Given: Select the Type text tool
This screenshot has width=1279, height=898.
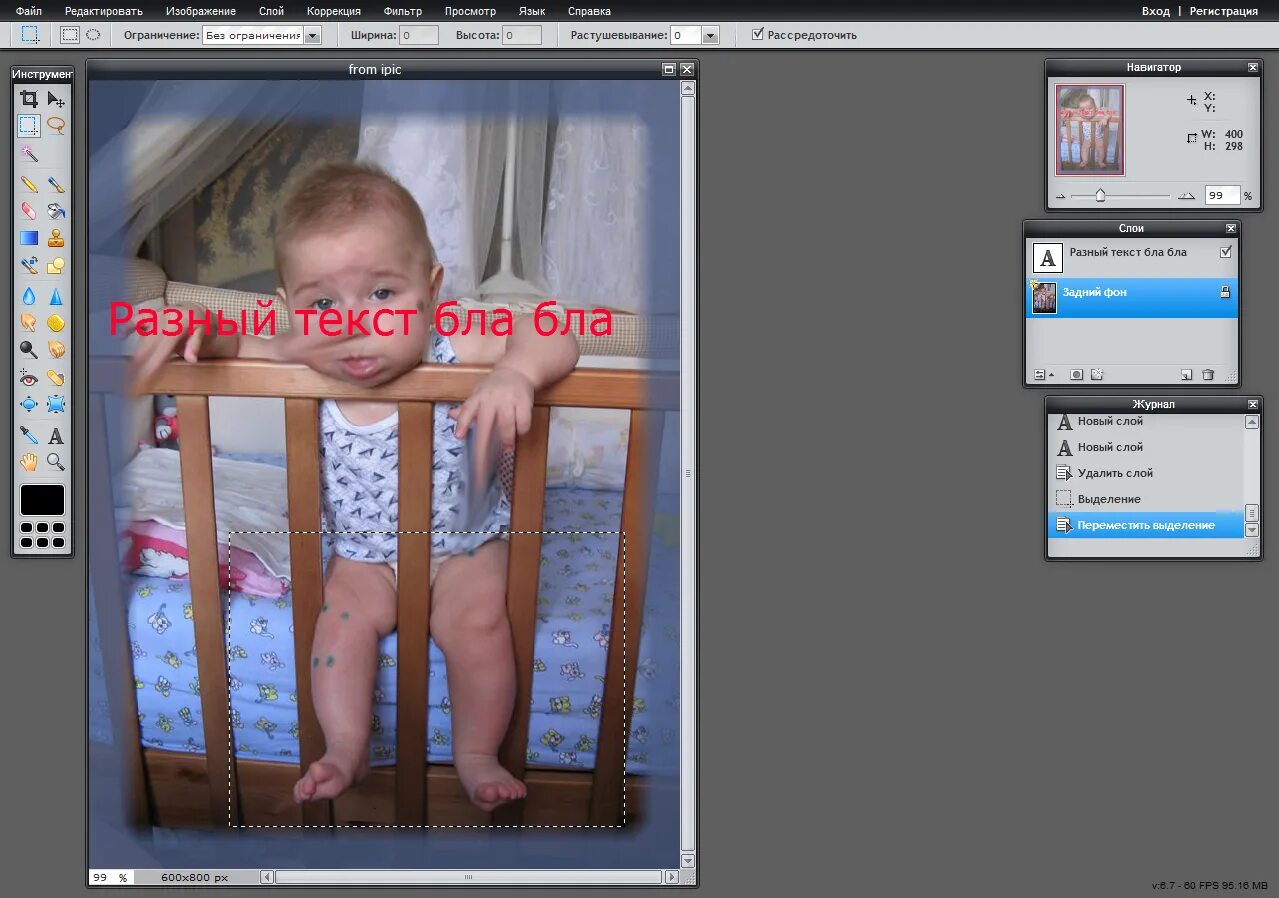Looking at the screenshot, I should click(56, 436).
